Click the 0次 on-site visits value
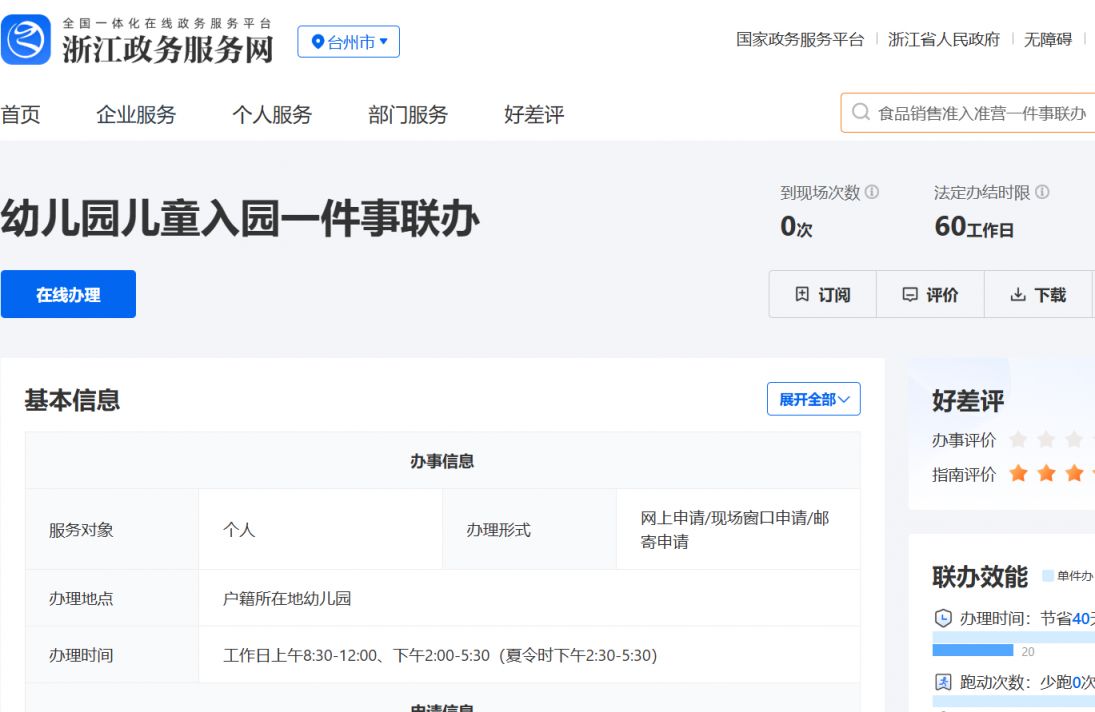Screen dimensions: 1095x712 796,226
